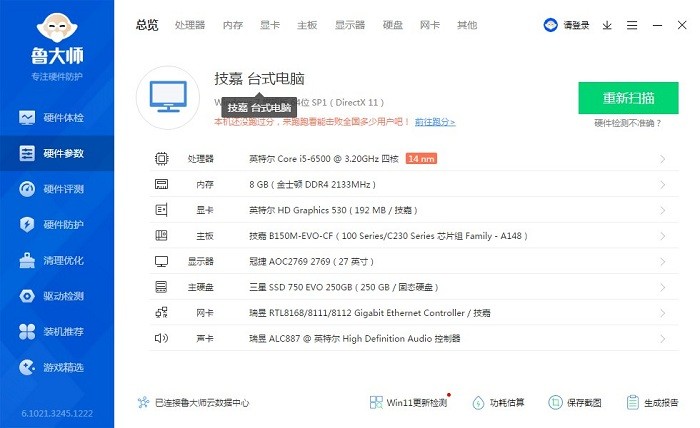Open the hamburger main menu icon

pyautogui.click(x=631, y=26)
